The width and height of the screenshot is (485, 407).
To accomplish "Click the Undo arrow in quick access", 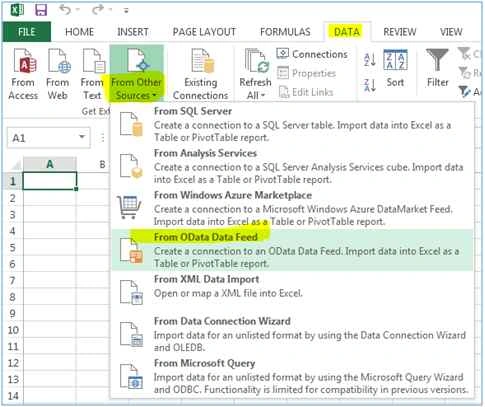I will click(x=65, y=10).
